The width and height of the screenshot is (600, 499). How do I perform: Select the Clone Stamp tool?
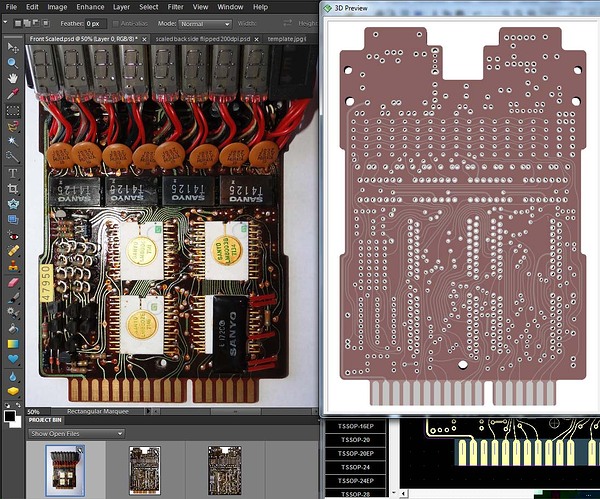[x=13, y=266]
